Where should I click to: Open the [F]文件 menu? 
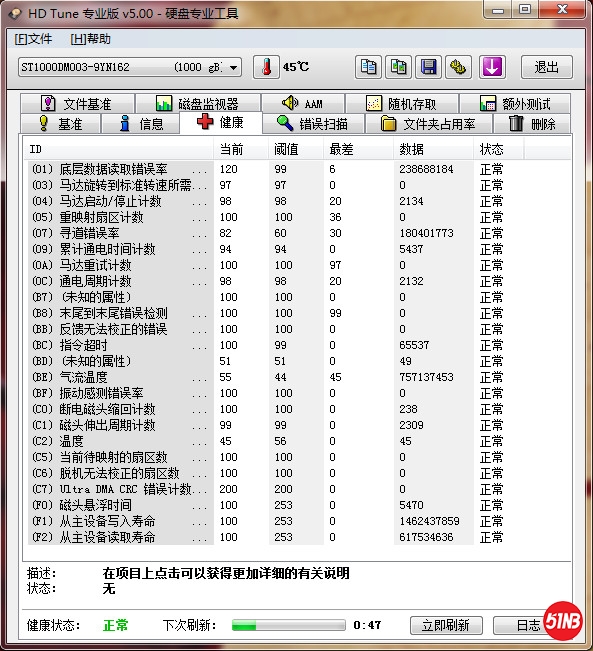tap(33, 39)
